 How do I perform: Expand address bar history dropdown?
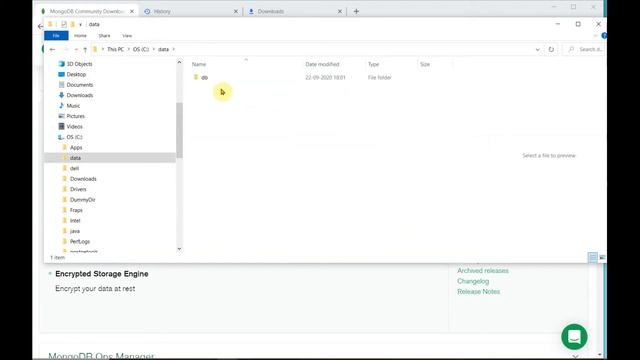coord(538,49)
